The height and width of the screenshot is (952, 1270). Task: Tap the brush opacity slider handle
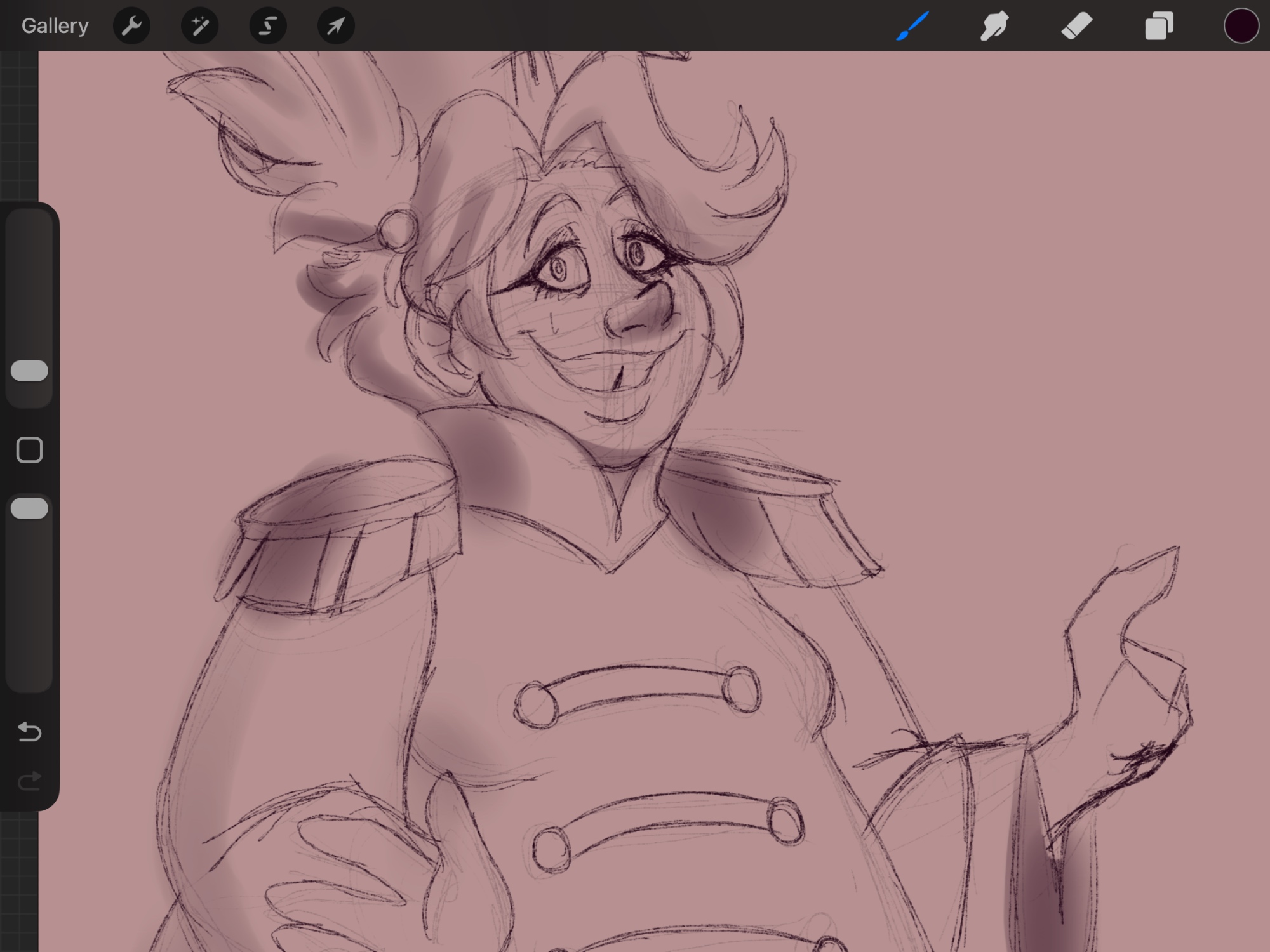coord(29,508)
